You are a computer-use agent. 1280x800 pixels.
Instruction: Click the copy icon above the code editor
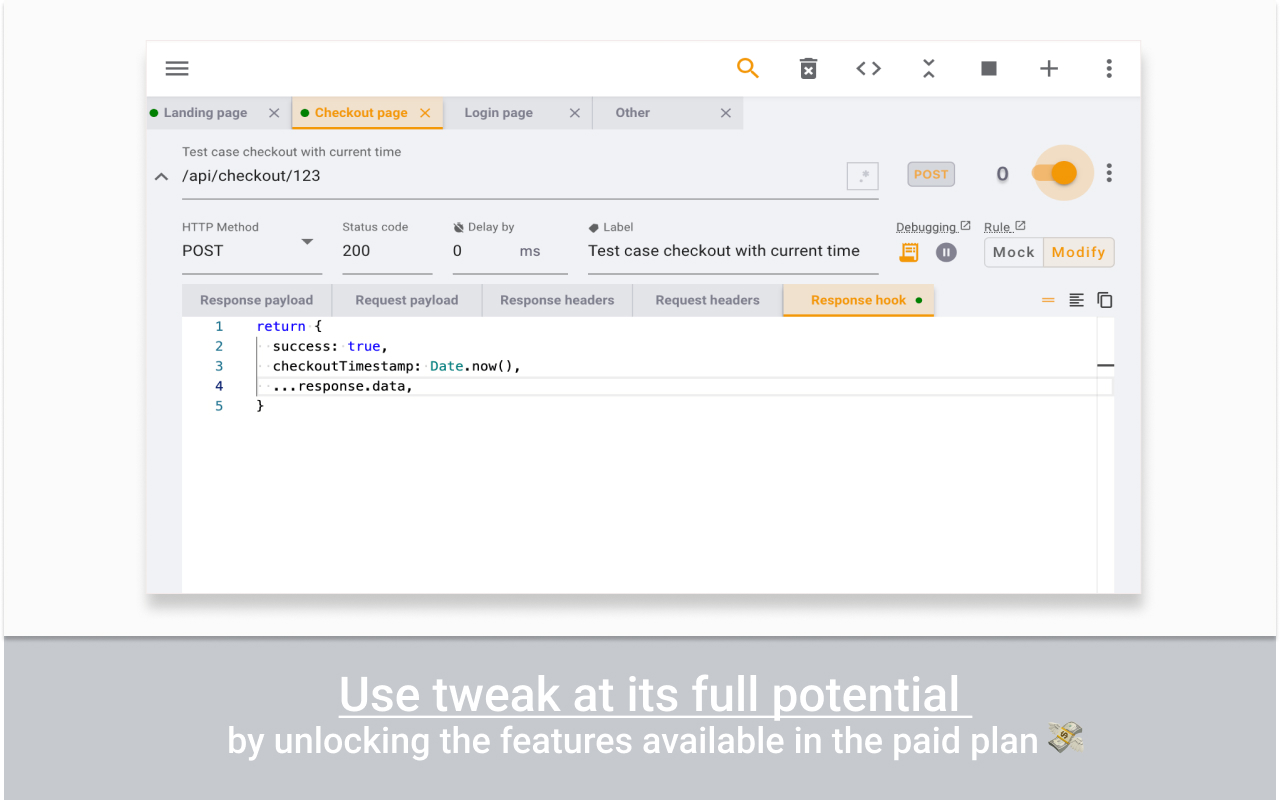pos(1104,299)
